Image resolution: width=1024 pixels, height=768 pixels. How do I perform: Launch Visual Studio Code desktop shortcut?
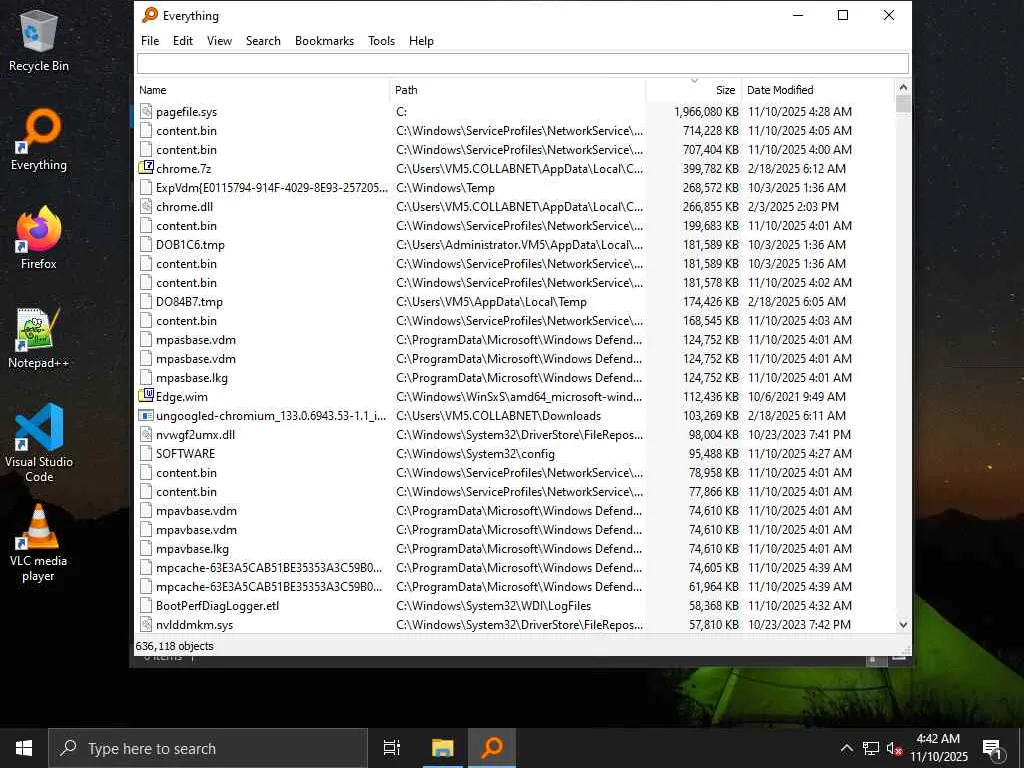coord(39,443)
